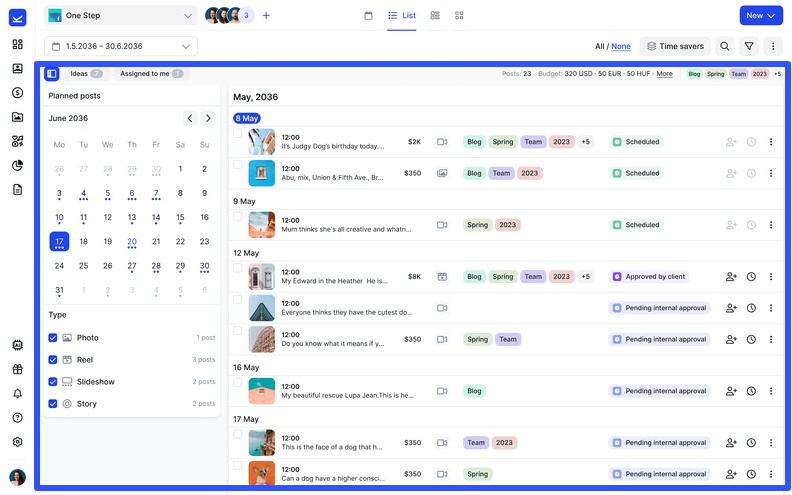Open the calendar view icon

368,16
